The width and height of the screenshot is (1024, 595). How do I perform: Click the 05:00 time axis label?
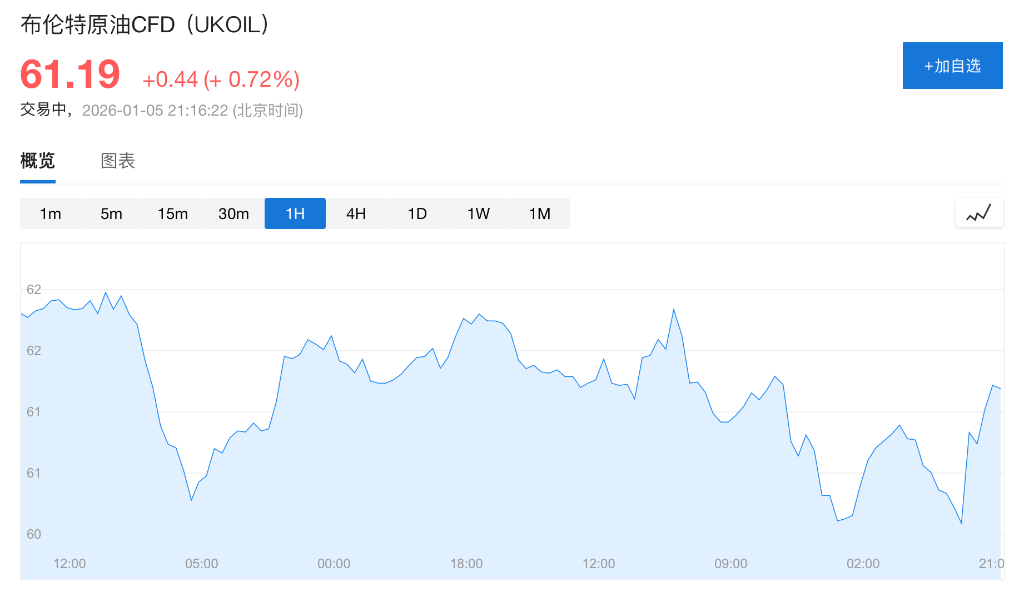pos(201,564)
